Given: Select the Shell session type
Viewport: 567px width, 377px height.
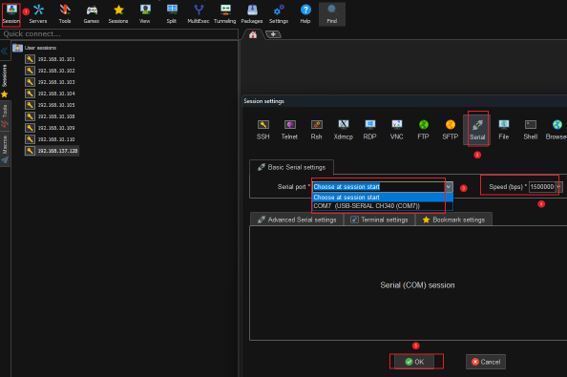Looking at the screenshot, I should [x=530, y=129].
